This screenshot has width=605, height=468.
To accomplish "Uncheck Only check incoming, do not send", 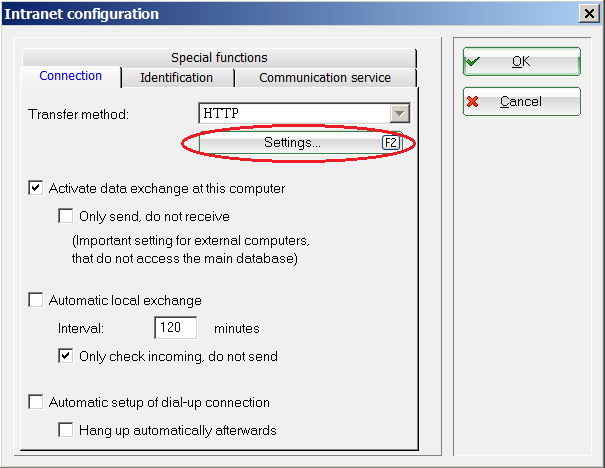I will tap(66, 356).
